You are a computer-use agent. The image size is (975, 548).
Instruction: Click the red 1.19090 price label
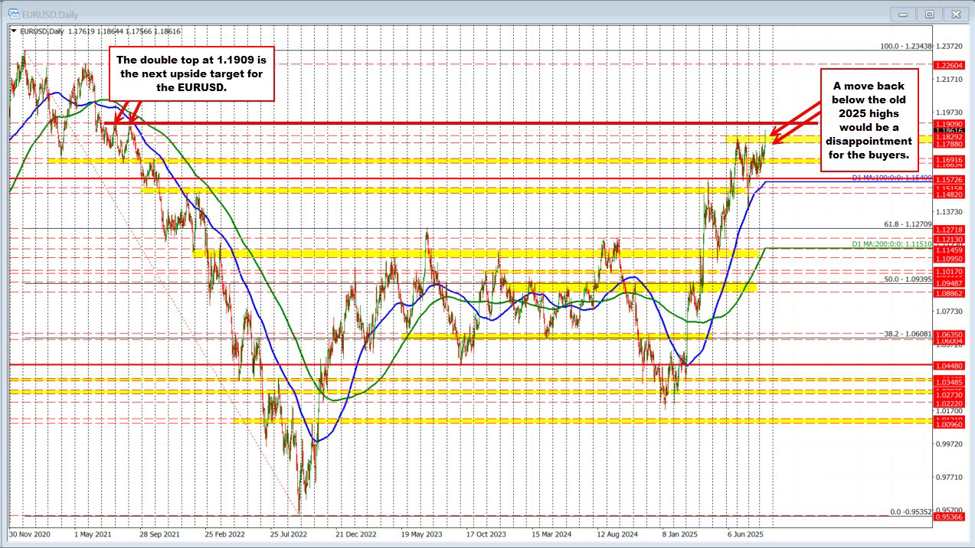(x=948, y=124)
